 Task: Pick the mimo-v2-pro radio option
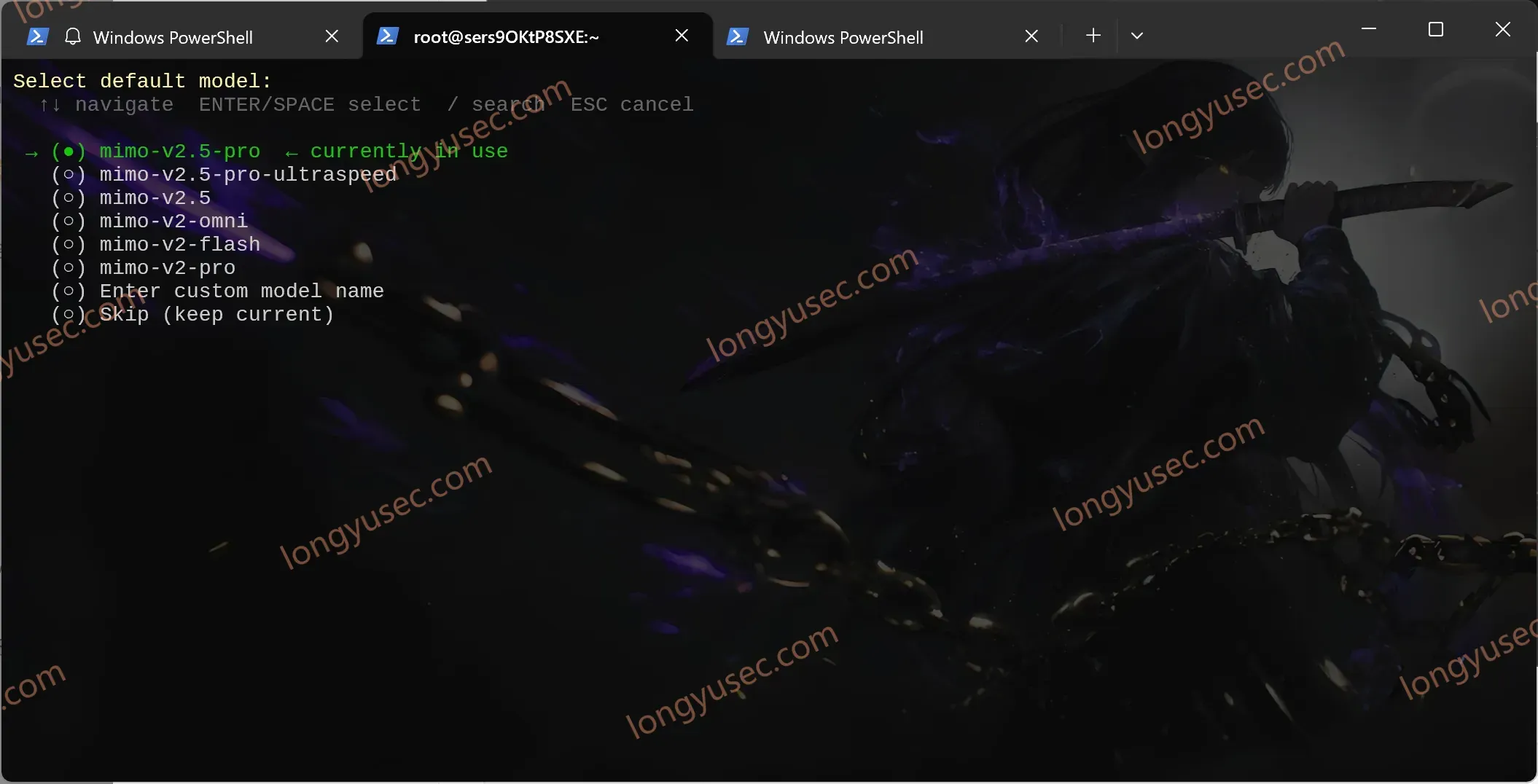coord(69,268)
